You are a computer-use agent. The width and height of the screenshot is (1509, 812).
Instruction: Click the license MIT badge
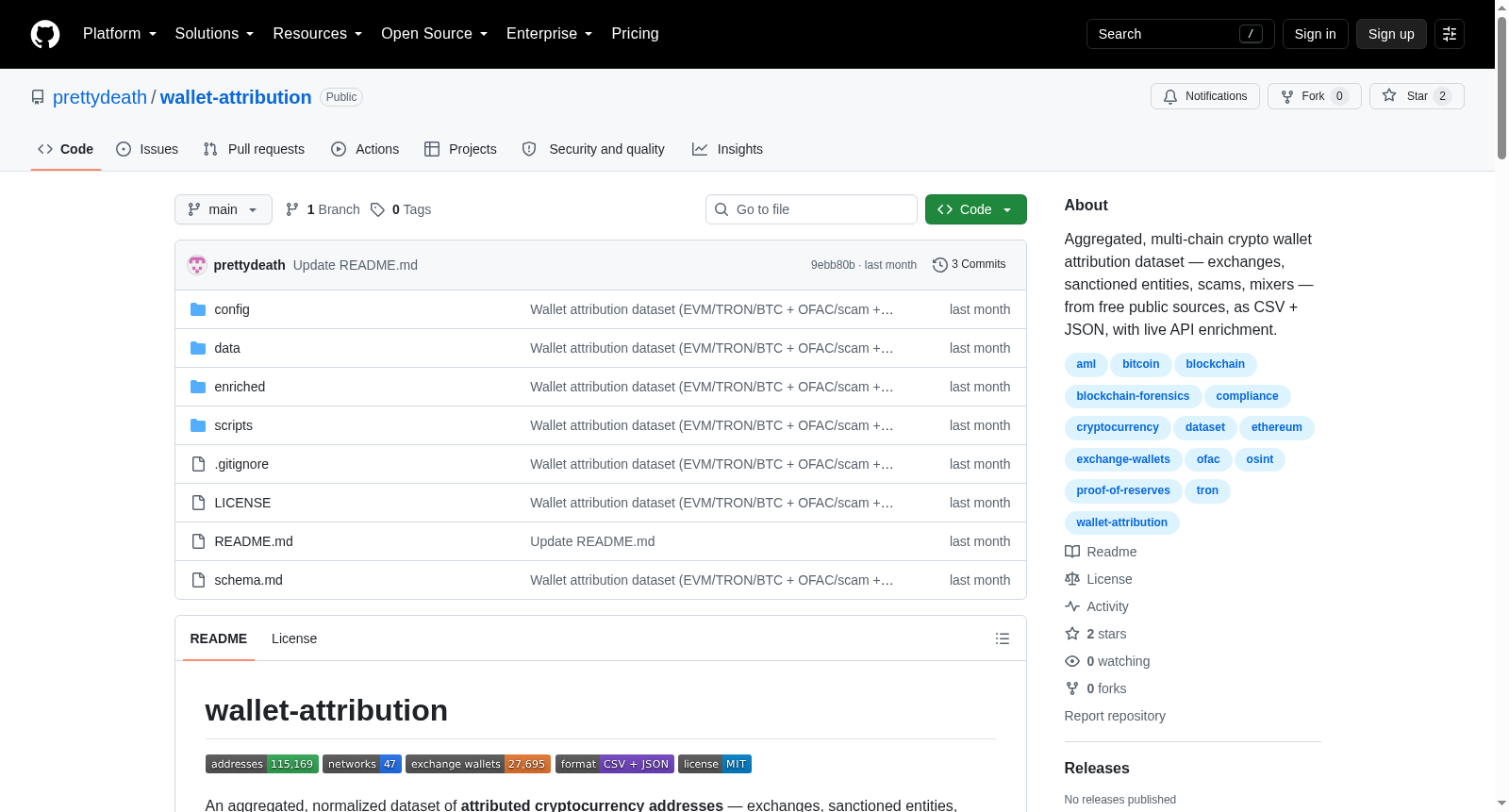pyautogui.click(x=715, y=764)
